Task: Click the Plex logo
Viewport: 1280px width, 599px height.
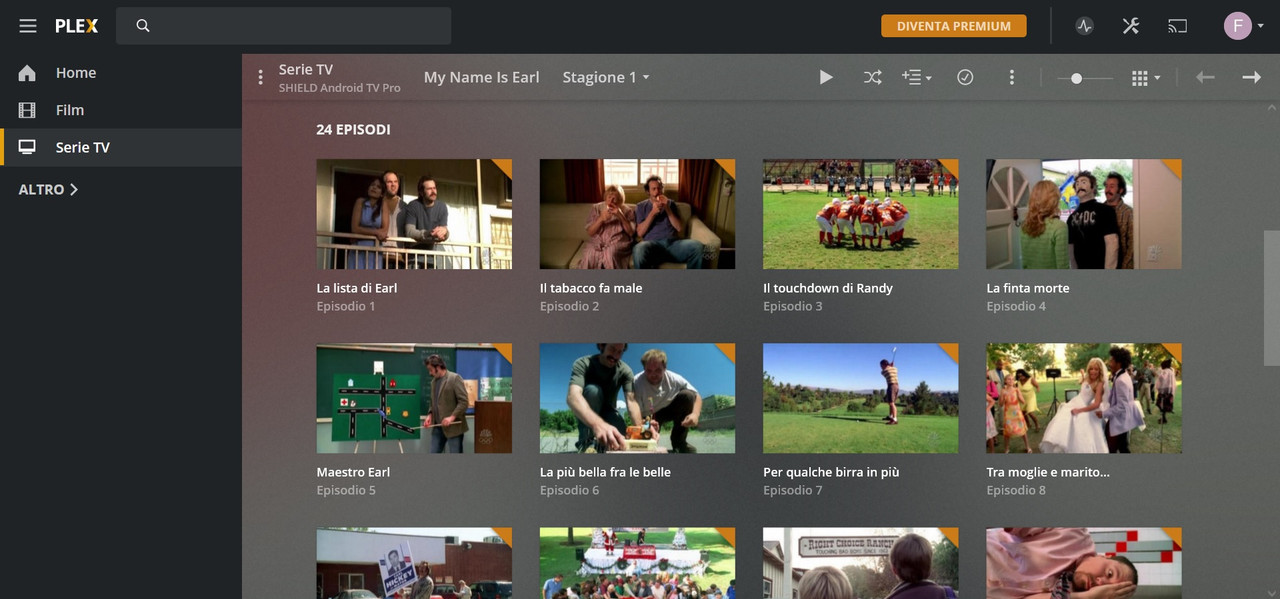Action: [77, 26]
